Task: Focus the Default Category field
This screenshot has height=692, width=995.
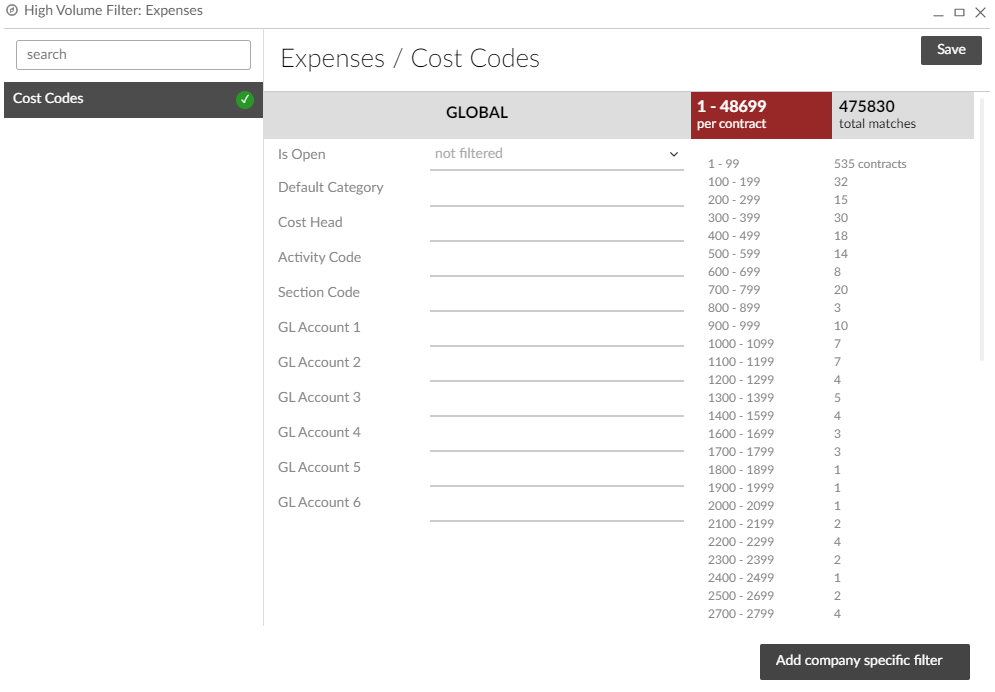Action: (x=556, y=192)
